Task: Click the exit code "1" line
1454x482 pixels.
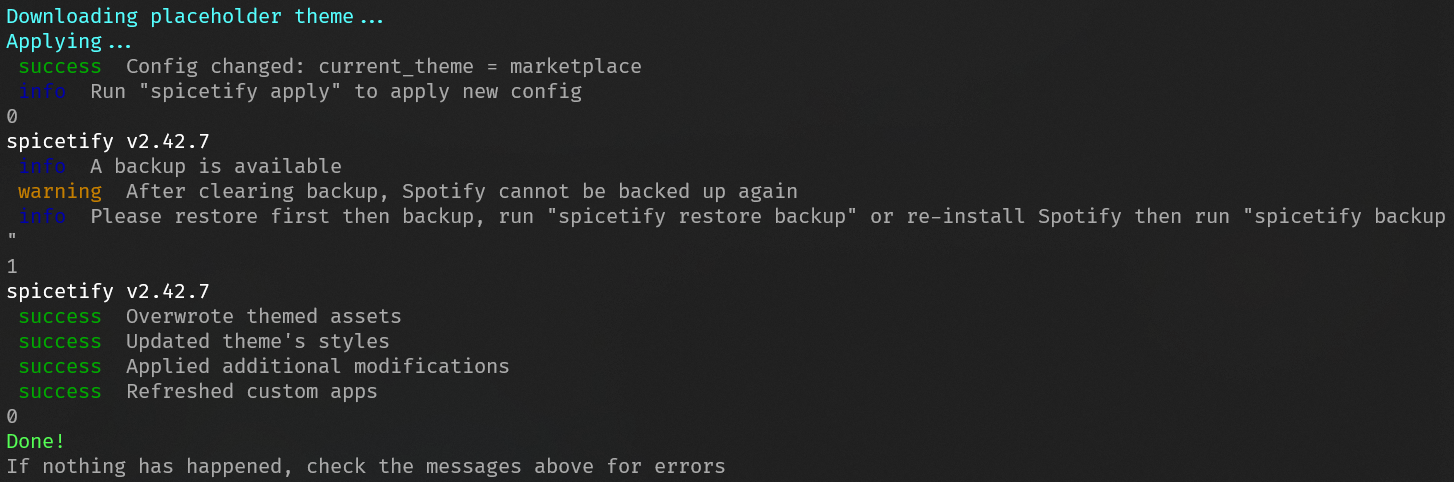Action: coord(12,267)
